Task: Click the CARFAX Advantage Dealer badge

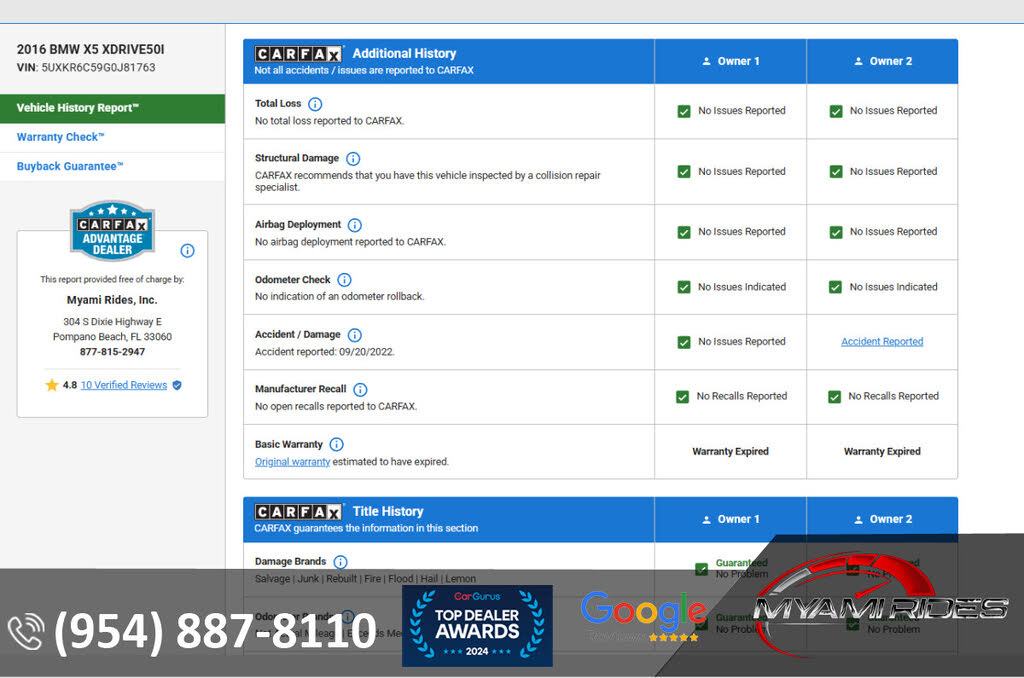Action: (x=112, y=231)
